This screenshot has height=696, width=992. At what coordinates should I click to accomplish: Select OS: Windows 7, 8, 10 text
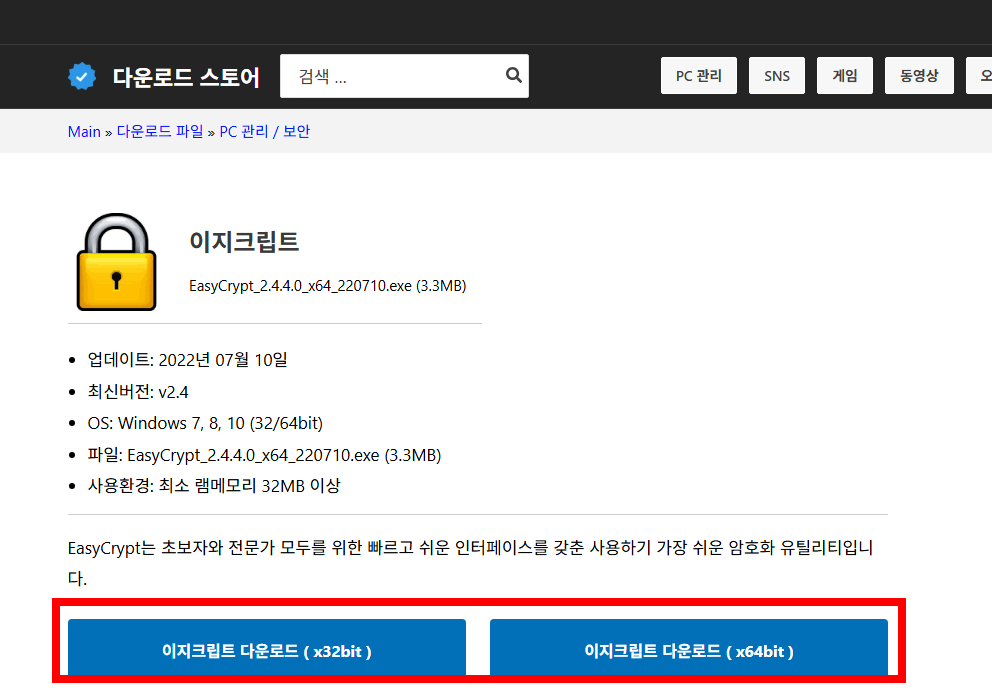(205, 423)
